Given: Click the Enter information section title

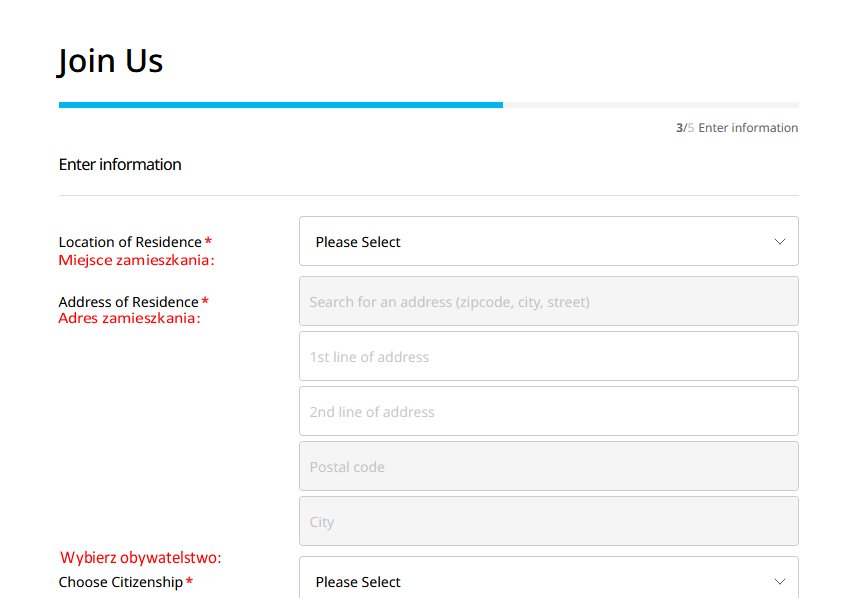Looking at the screenshot, I should tap(120, 164).
